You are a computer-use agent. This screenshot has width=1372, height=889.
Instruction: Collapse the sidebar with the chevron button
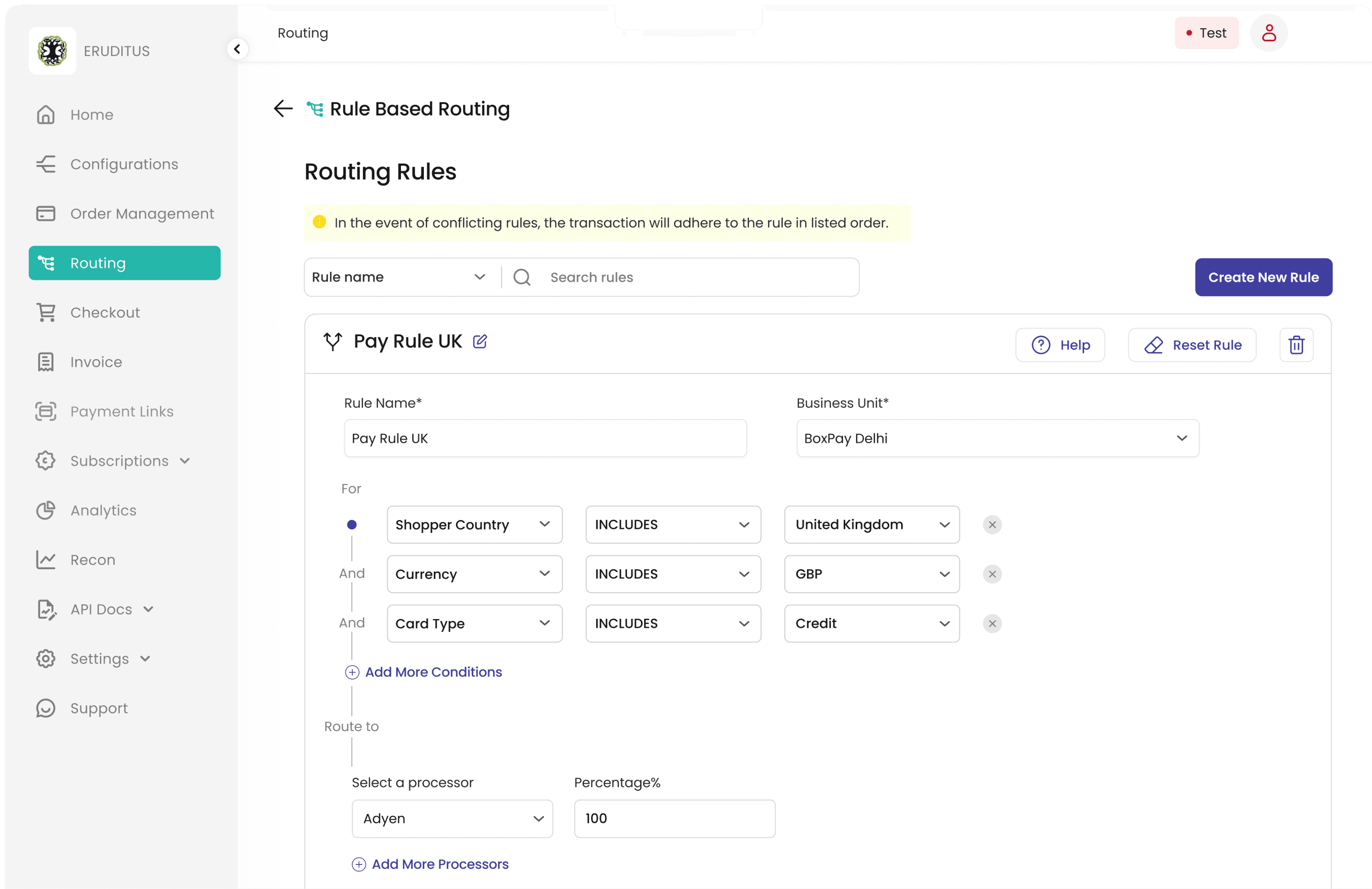pos(237,49)
